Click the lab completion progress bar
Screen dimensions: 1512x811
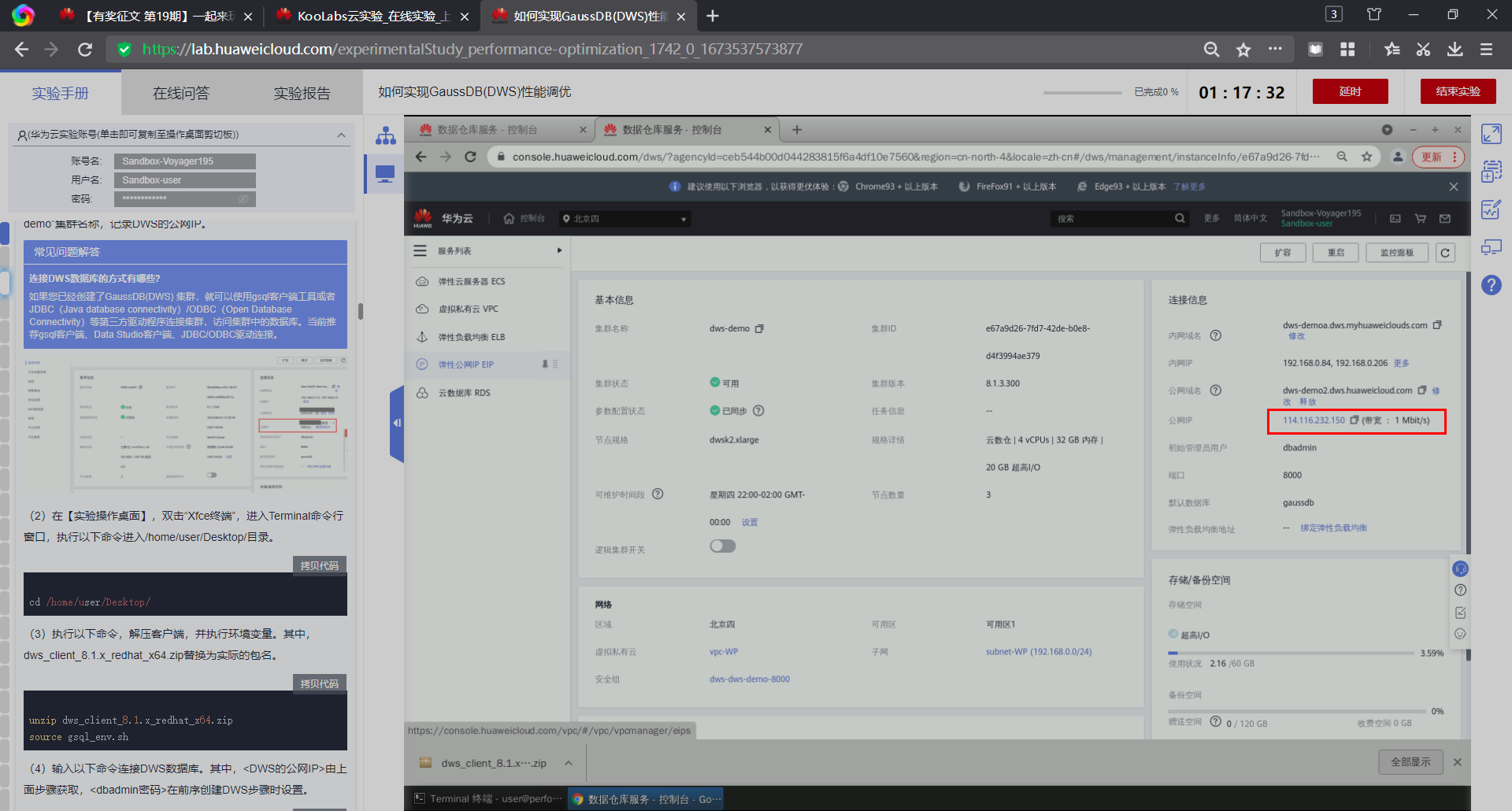click(1082, 93)
